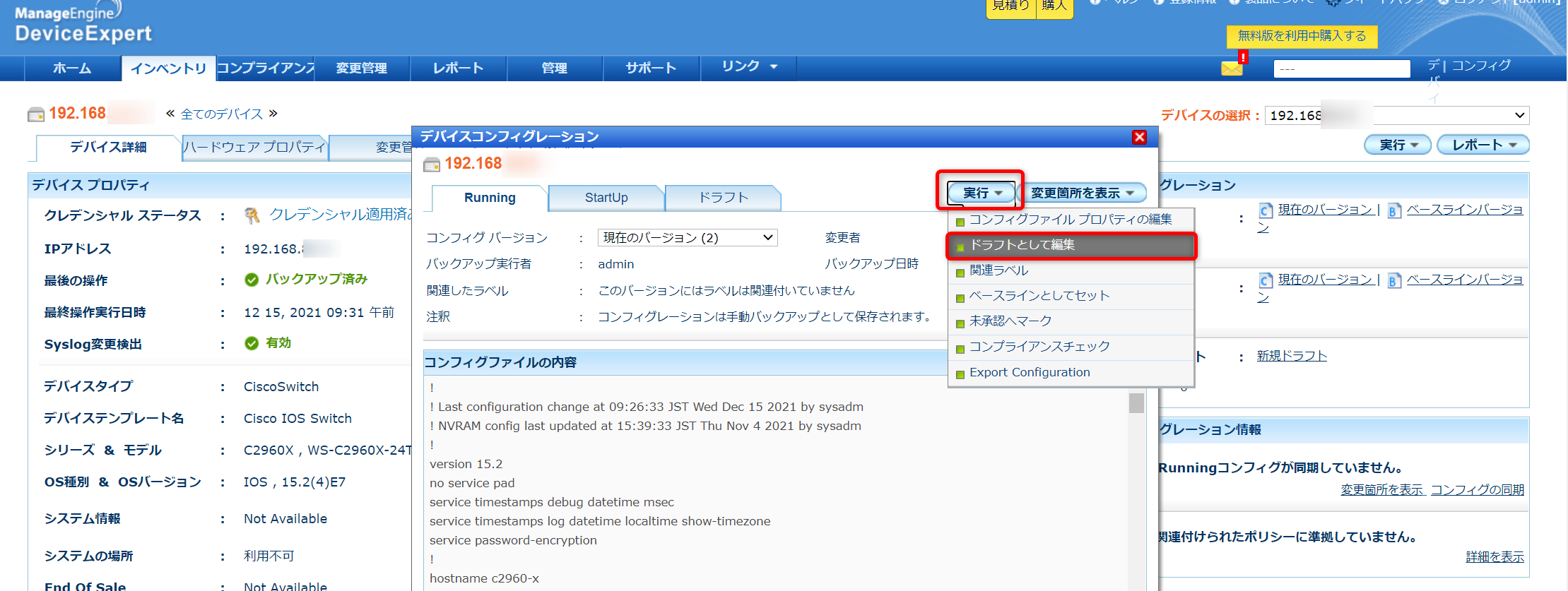The image size is (1568, 591).
Task: Click the 購入 button next to 見積り
Action: point(1054,7)
